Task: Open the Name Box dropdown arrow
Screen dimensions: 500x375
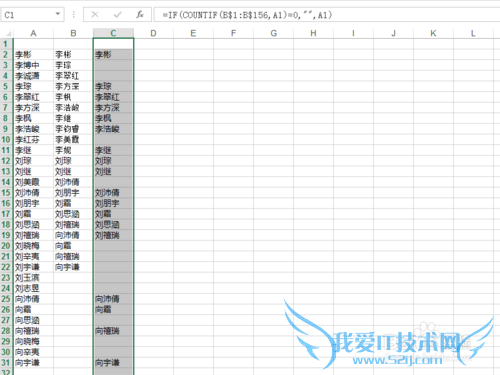Action: [58, 14]
